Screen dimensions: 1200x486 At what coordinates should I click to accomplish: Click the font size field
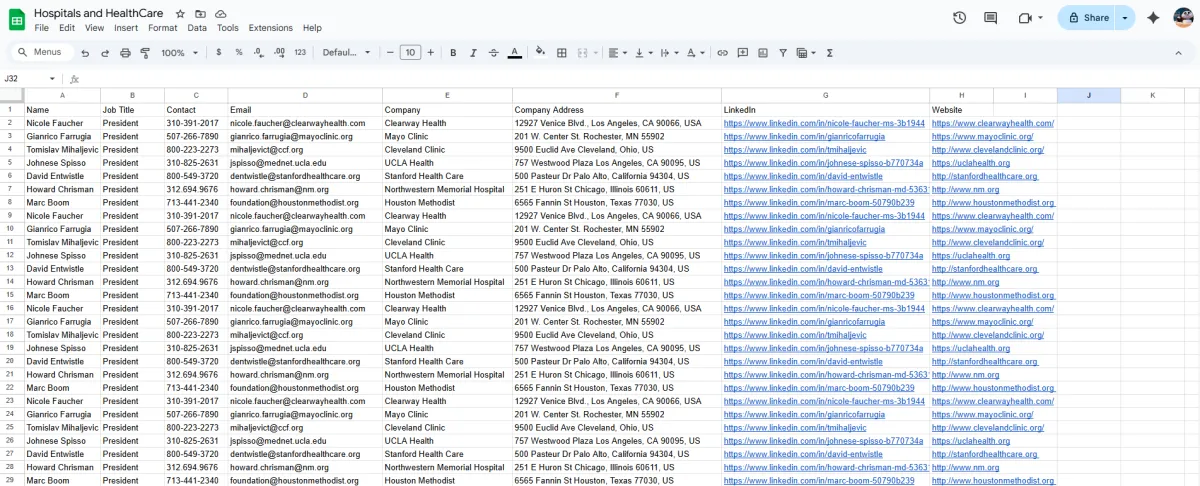coord(410,52)
